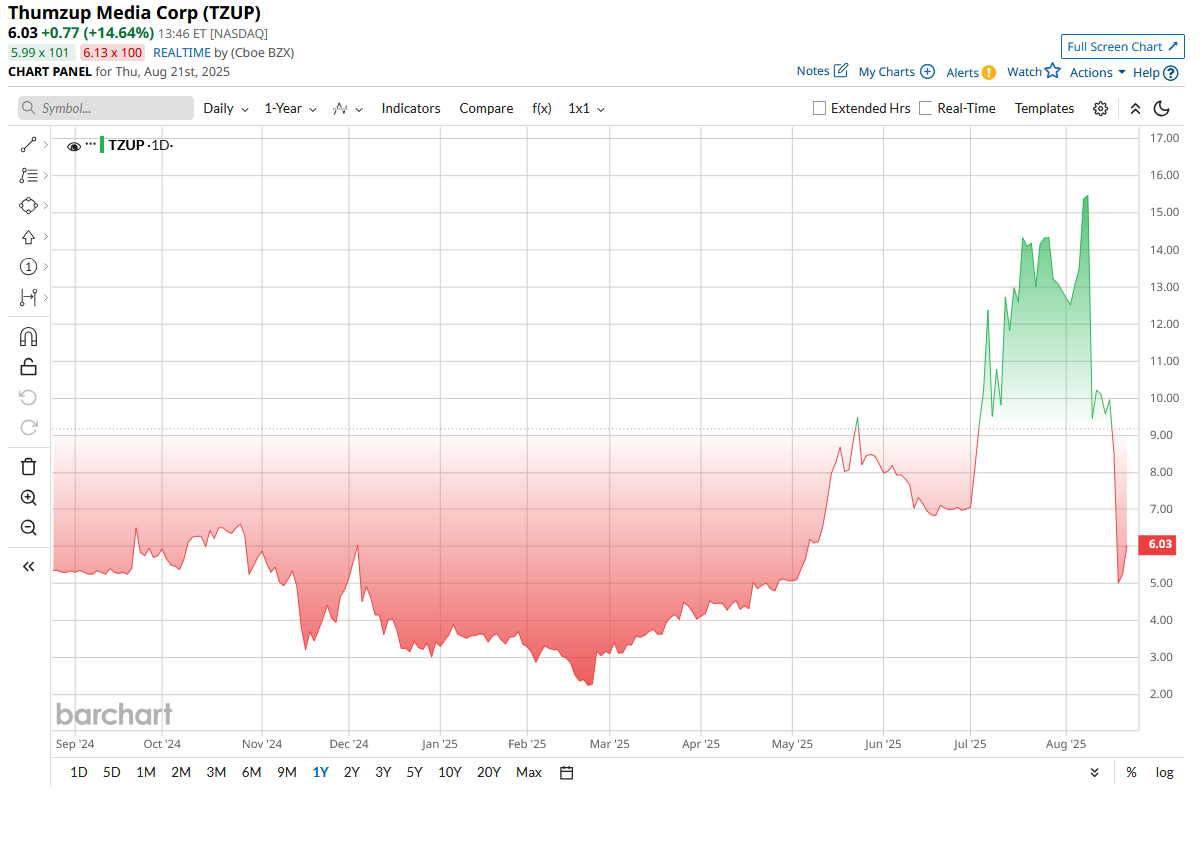1203x841 pixels.
Task: Click the Watch star icon
Action: pos(1052,71)
